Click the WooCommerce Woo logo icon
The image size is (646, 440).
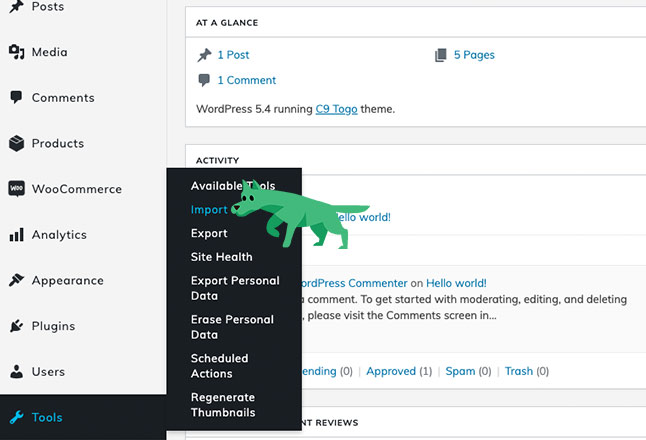(x=16, y=189)
